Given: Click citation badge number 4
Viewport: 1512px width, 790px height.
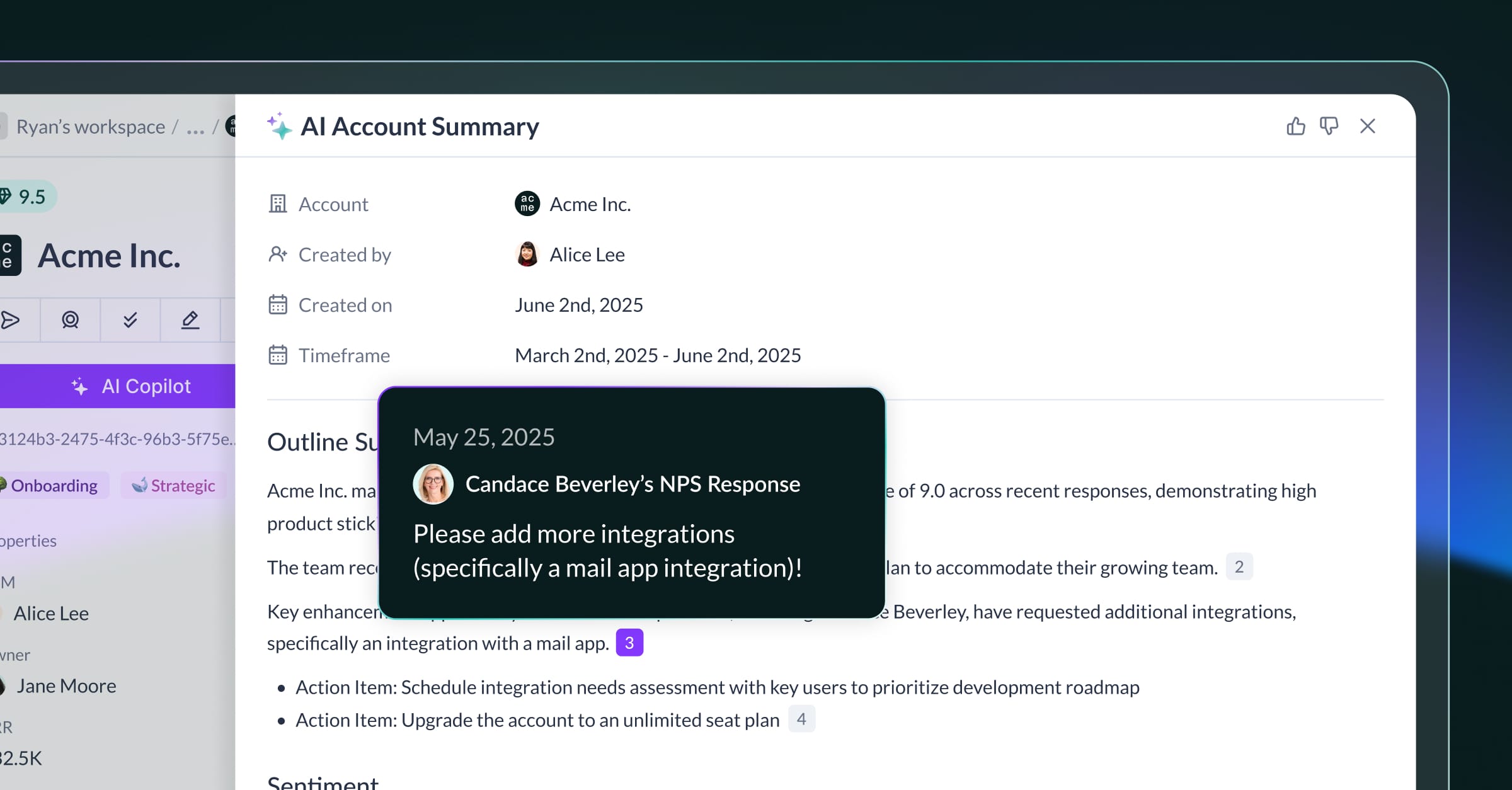Looking at the screenshot, I should (801, 719).
